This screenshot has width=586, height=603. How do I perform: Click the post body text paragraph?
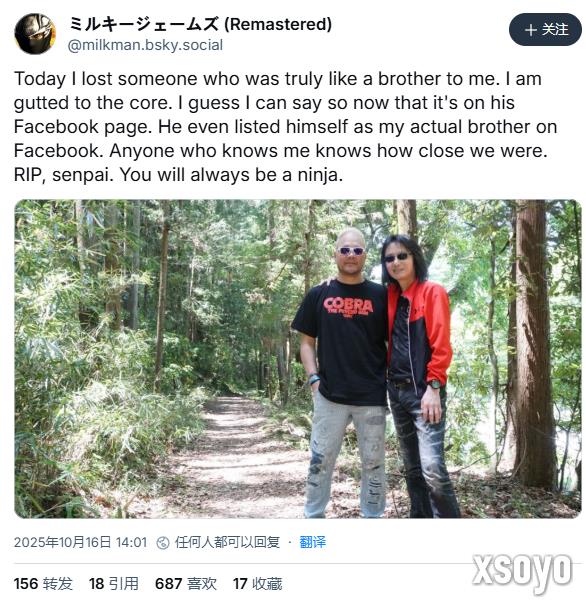tap(285, 127)
